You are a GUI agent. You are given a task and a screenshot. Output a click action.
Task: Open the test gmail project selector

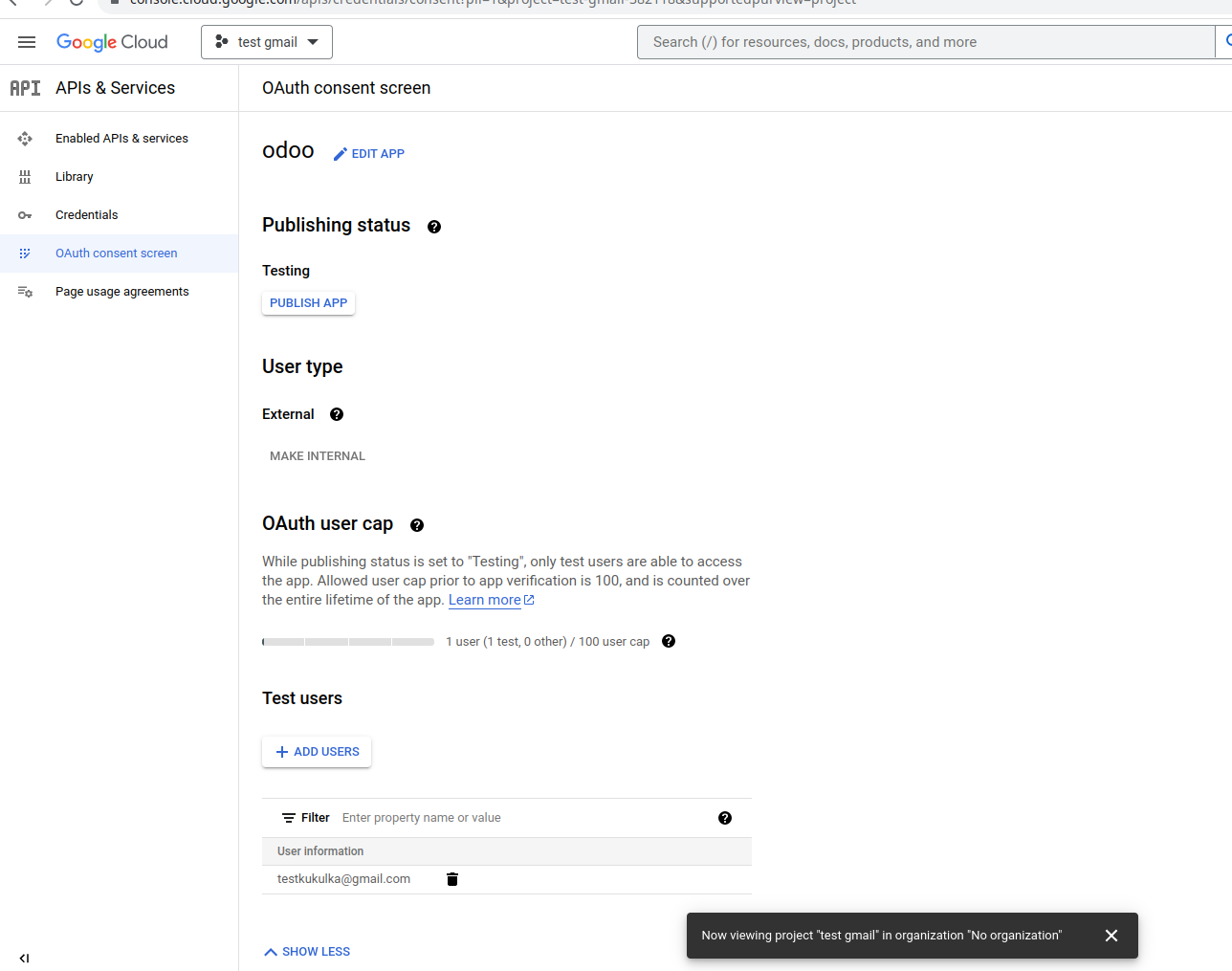267,42
